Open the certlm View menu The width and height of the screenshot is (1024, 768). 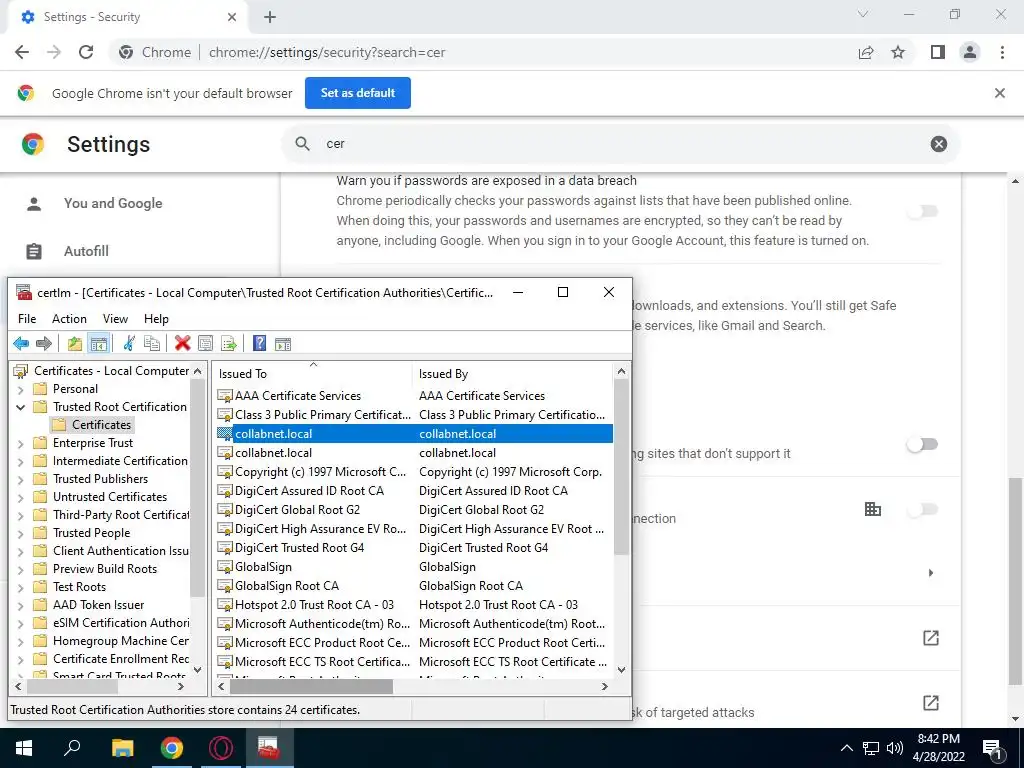[115, 319]
